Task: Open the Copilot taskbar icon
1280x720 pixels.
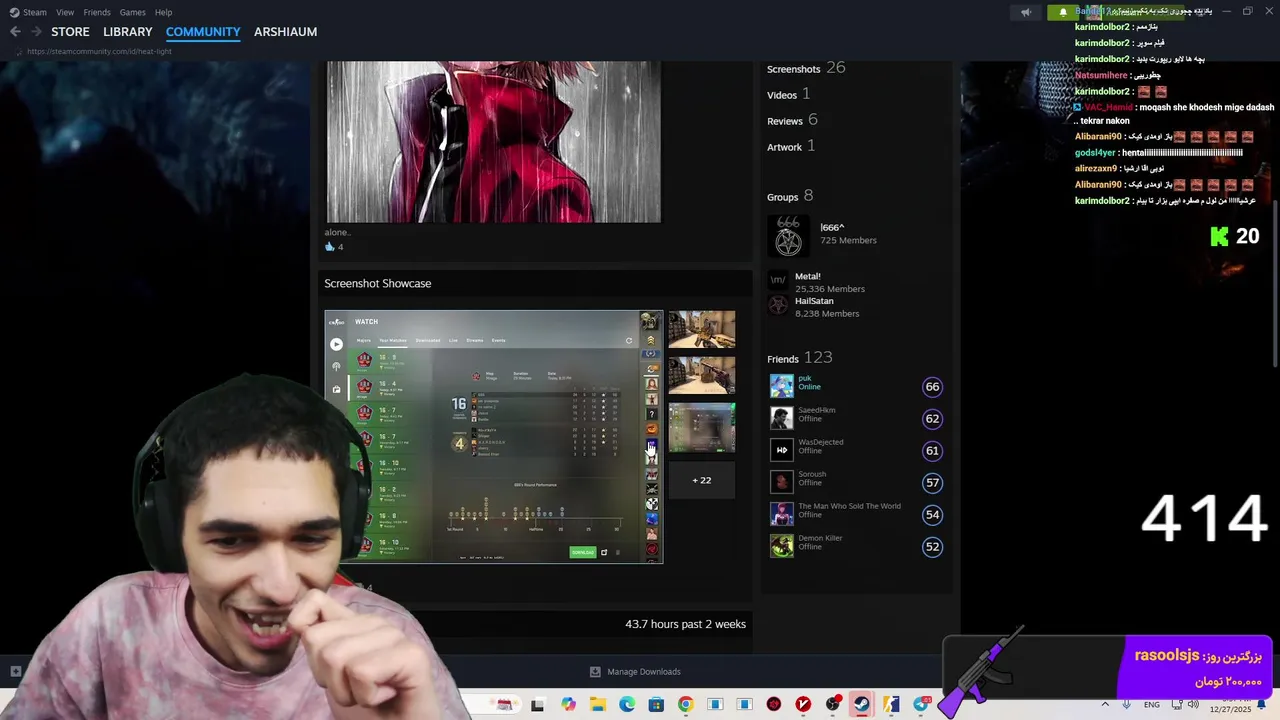Action: click(568, 705)
